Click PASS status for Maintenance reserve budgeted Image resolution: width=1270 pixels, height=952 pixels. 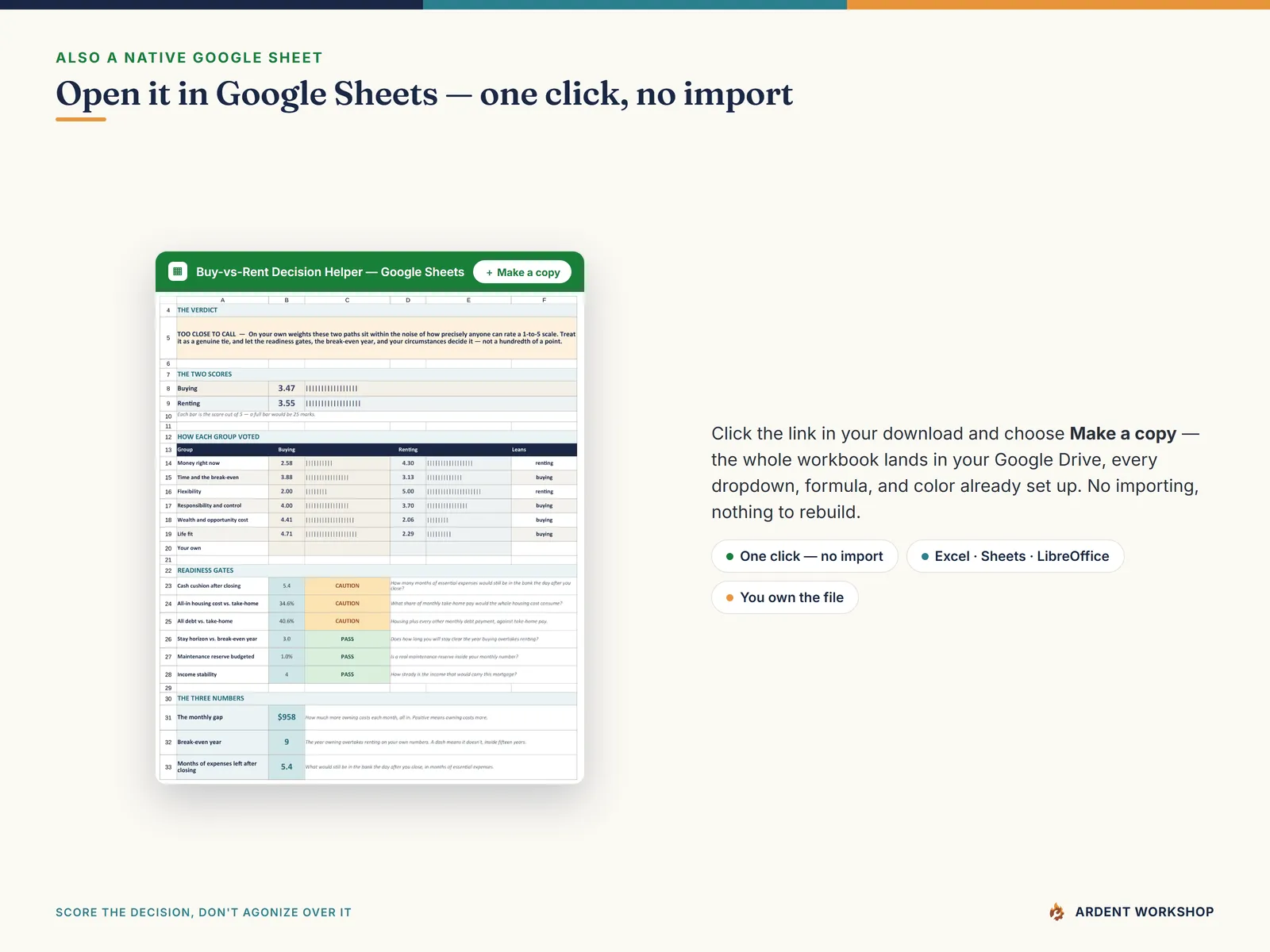347,657
